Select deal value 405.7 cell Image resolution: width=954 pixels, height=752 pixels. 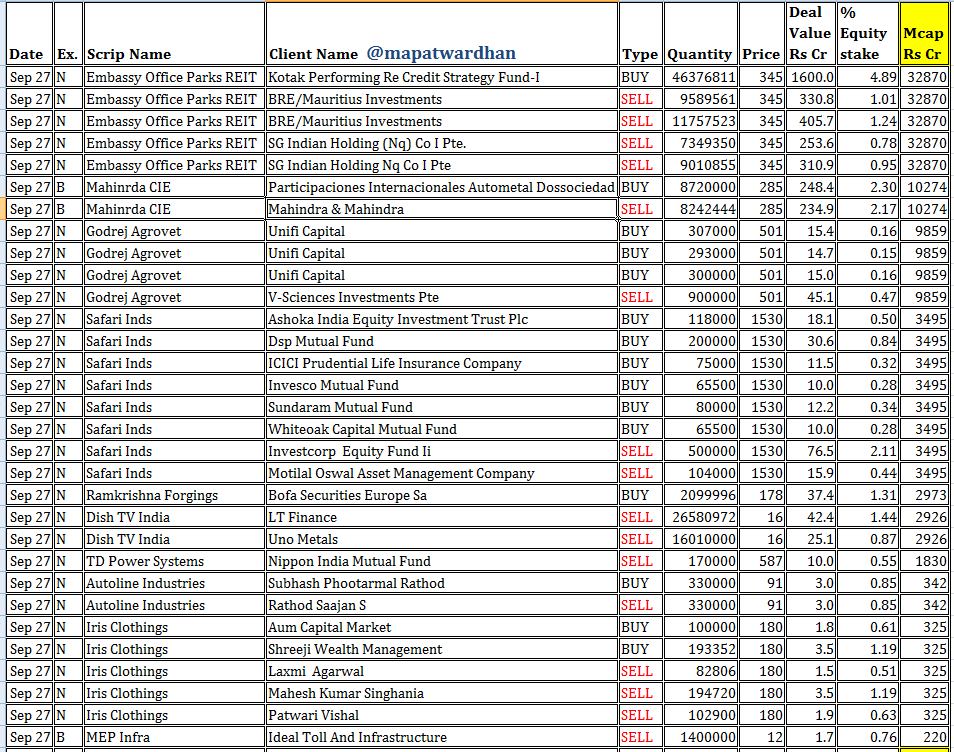pos(811,121)
